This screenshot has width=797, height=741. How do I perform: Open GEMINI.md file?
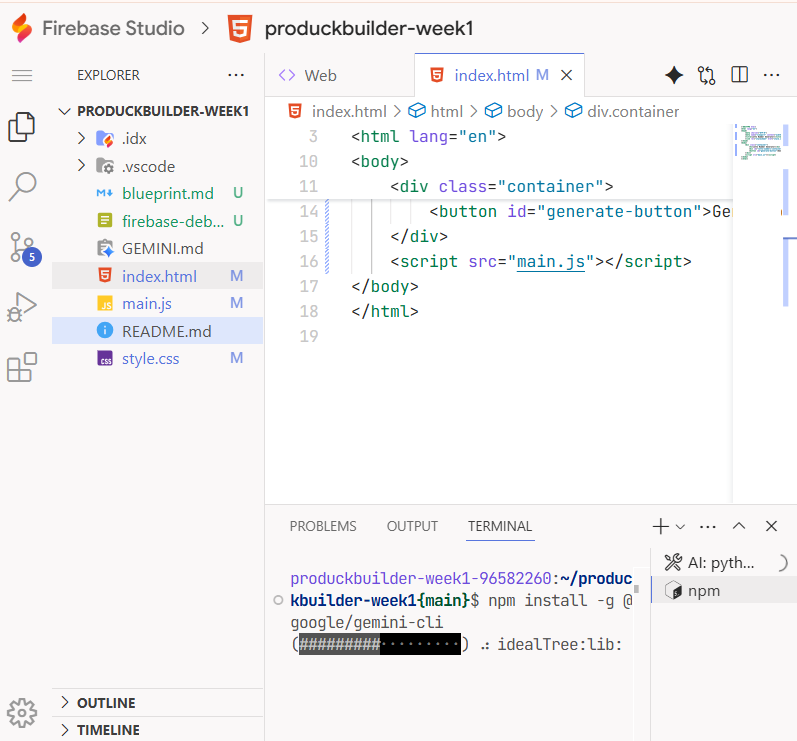158,249
